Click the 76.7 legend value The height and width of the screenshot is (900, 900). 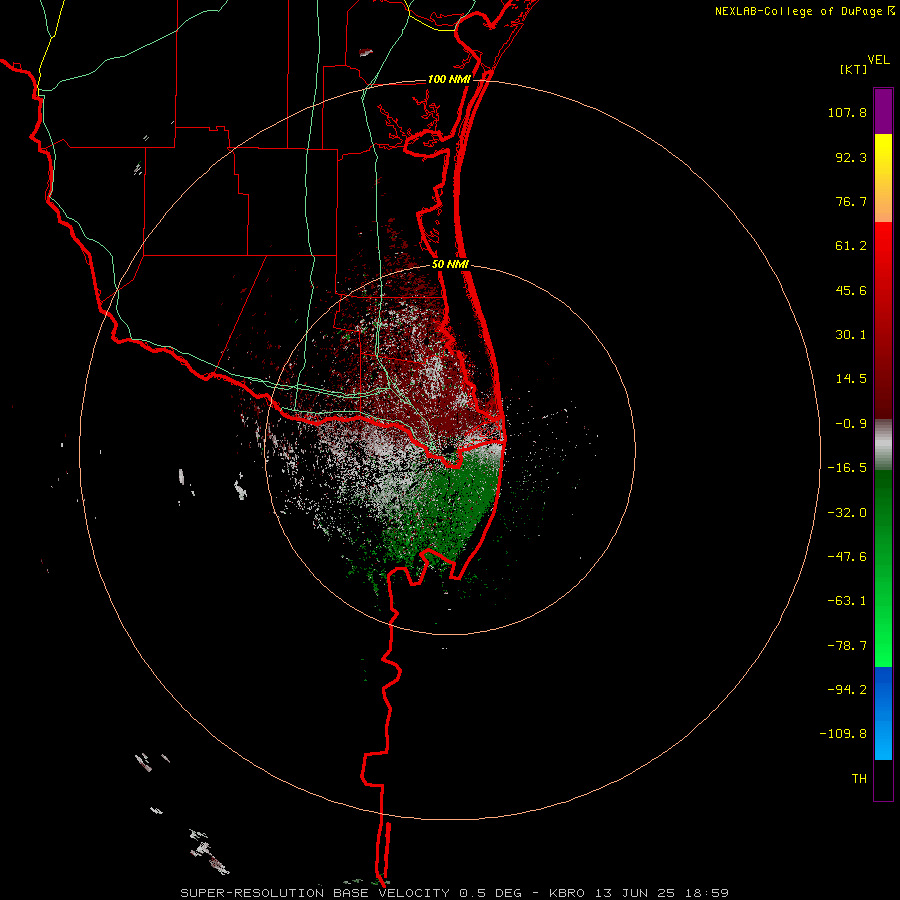point(851,201)
